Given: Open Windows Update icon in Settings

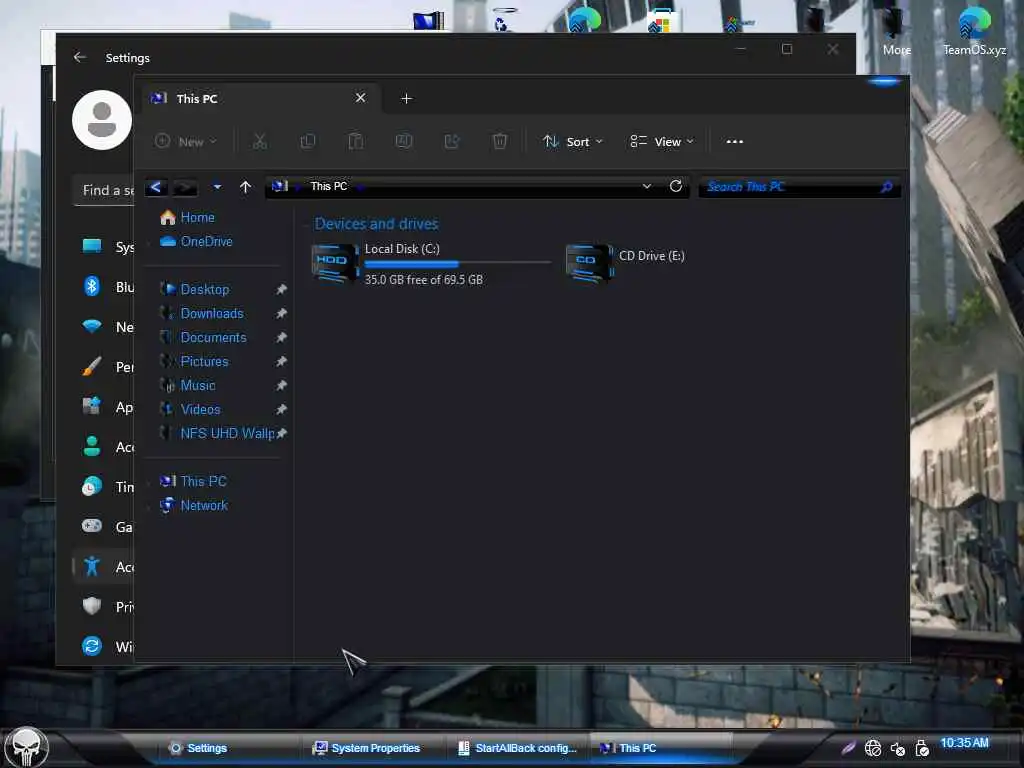Looking at the screenshot, I should [x=91, y=646].
